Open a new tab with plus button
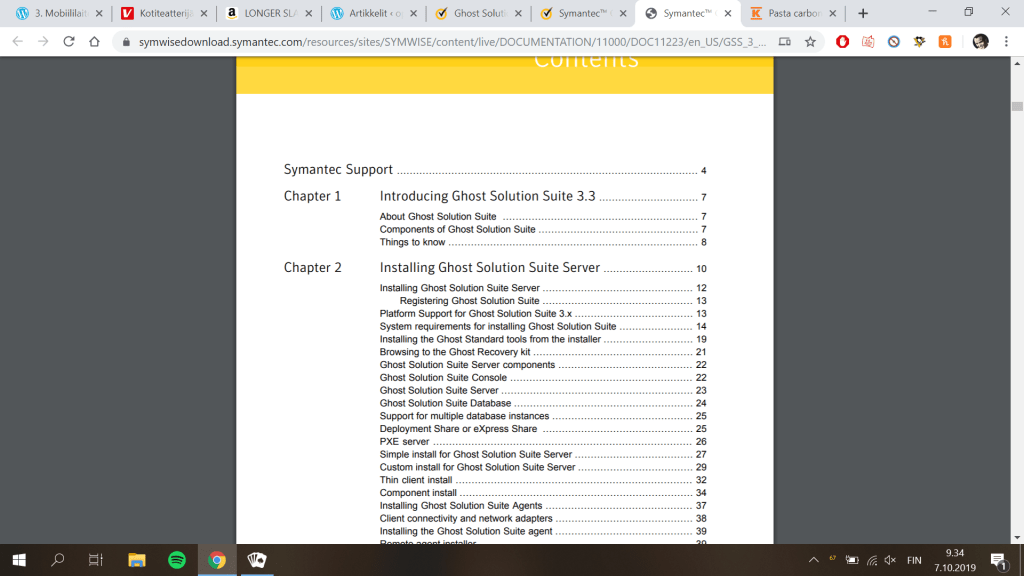The height and width of the screenshot is (576, 1024). 863,13
